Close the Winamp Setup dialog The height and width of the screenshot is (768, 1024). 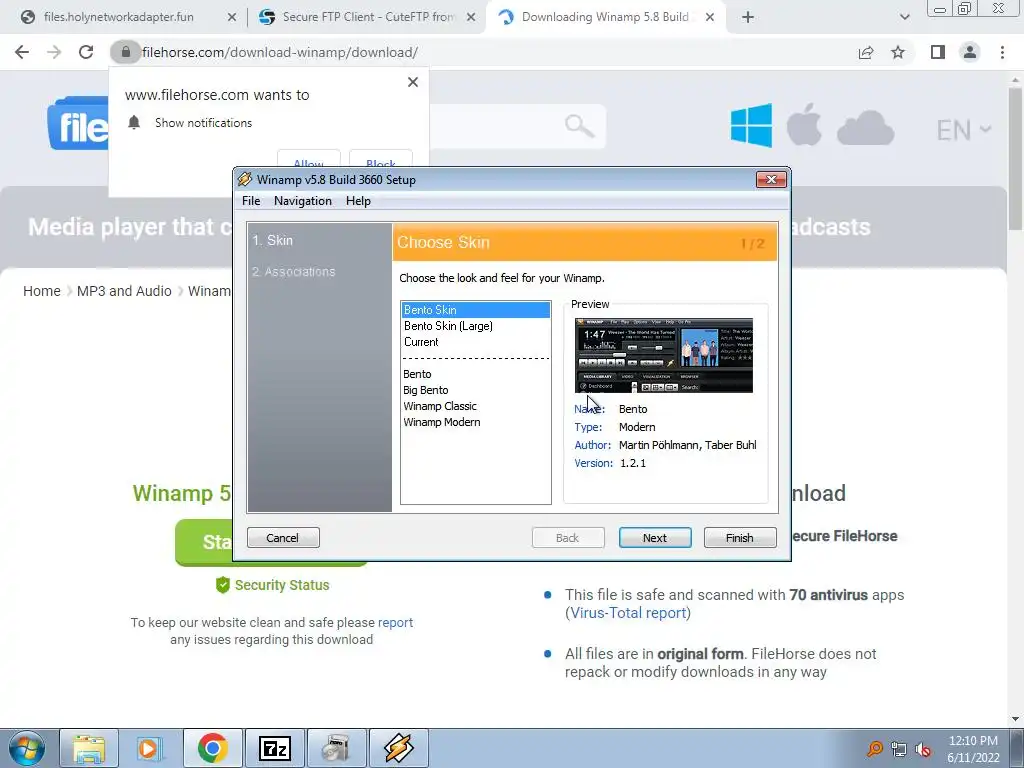click(x=771, y=179)
